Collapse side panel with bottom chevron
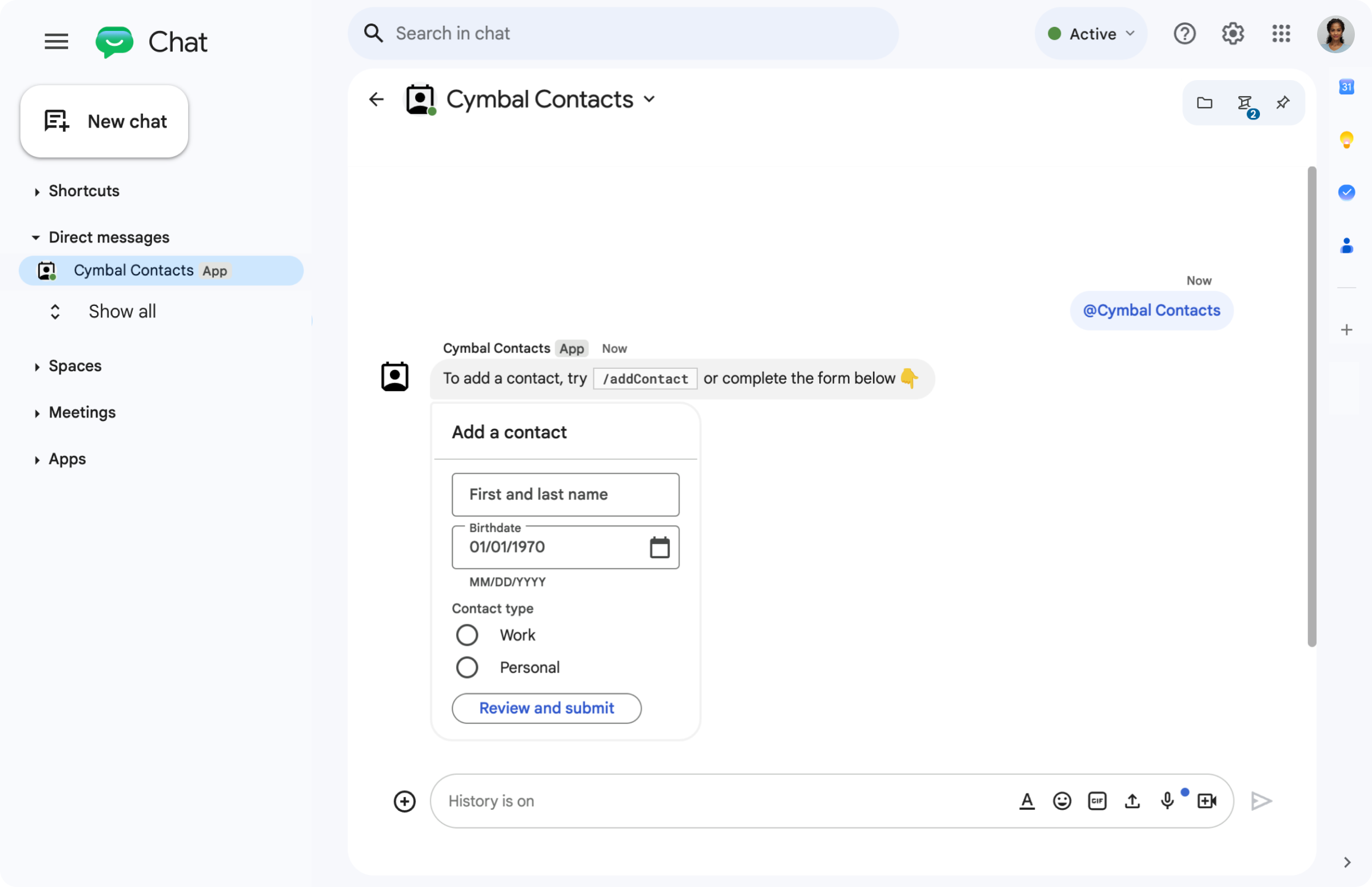The height and width of the screenshot is (887, 1372). pos(1347,862)
